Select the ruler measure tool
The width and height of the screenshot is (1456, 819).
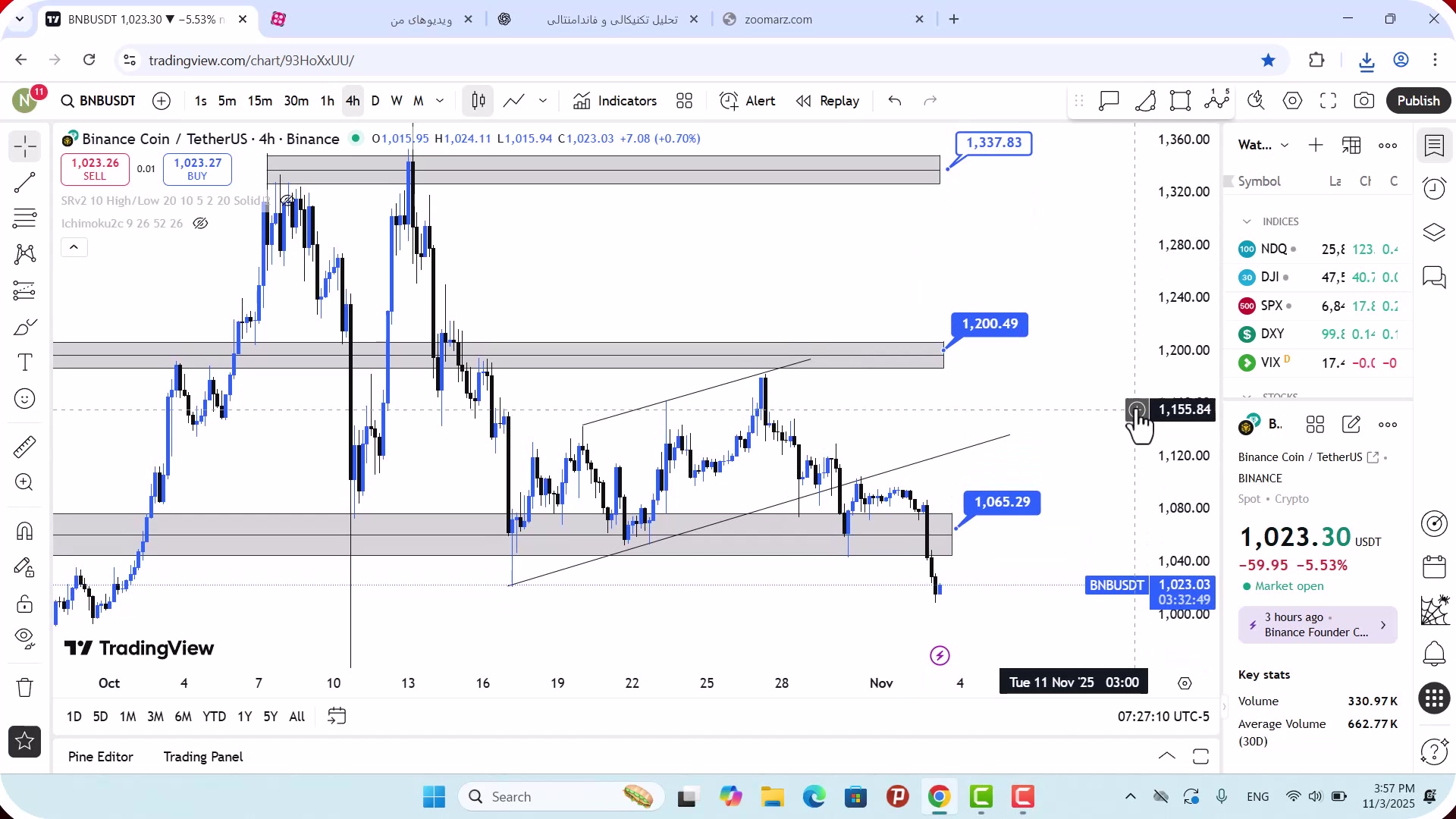[x=24, y=447]
